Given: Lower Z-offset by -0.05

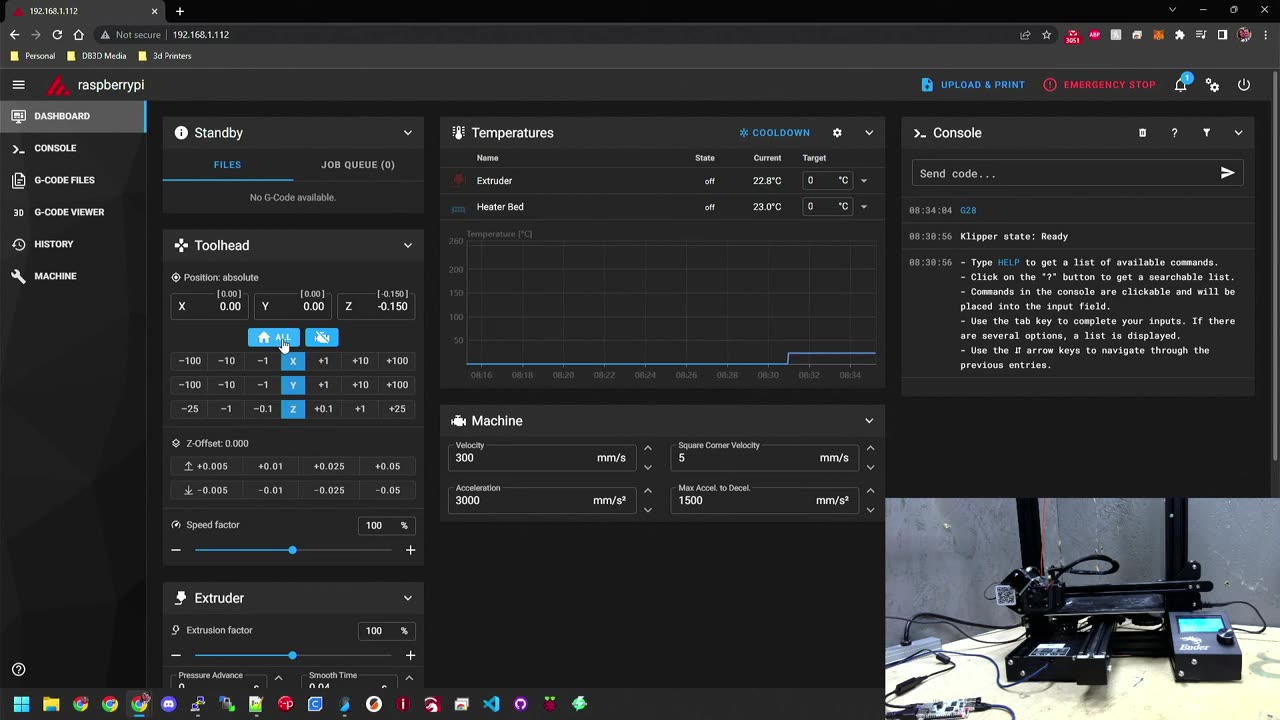Looking at the screenshot, I should click(x=388, y=490).
